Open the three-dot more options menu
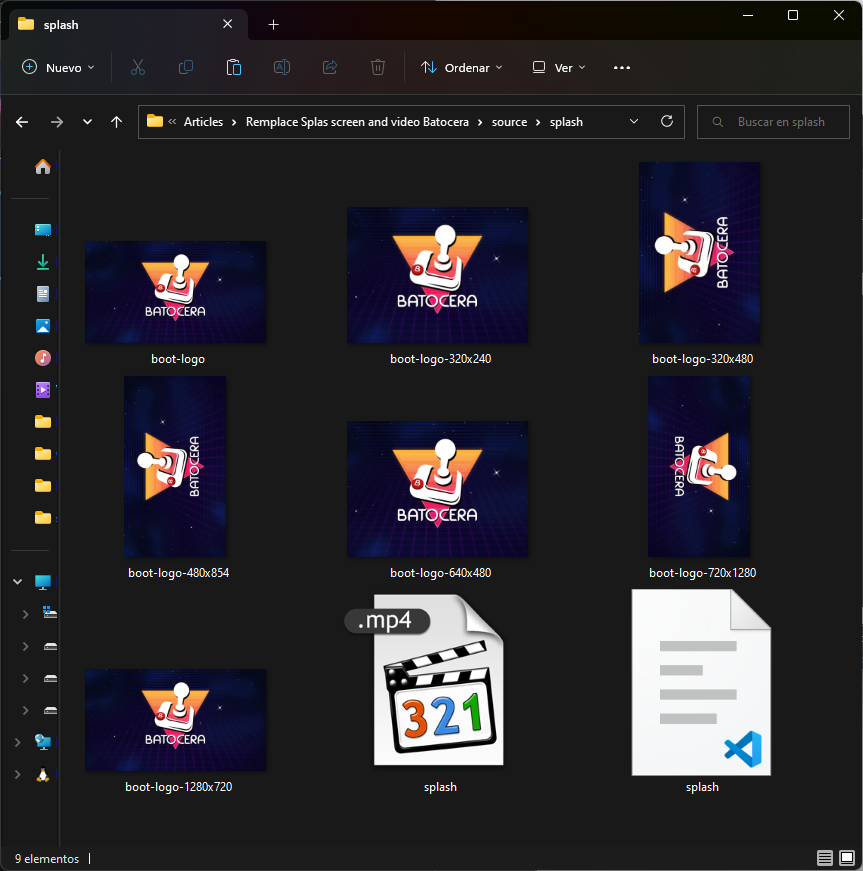The width and height of the screenshot is (863, 871). (x=621, y=68)
